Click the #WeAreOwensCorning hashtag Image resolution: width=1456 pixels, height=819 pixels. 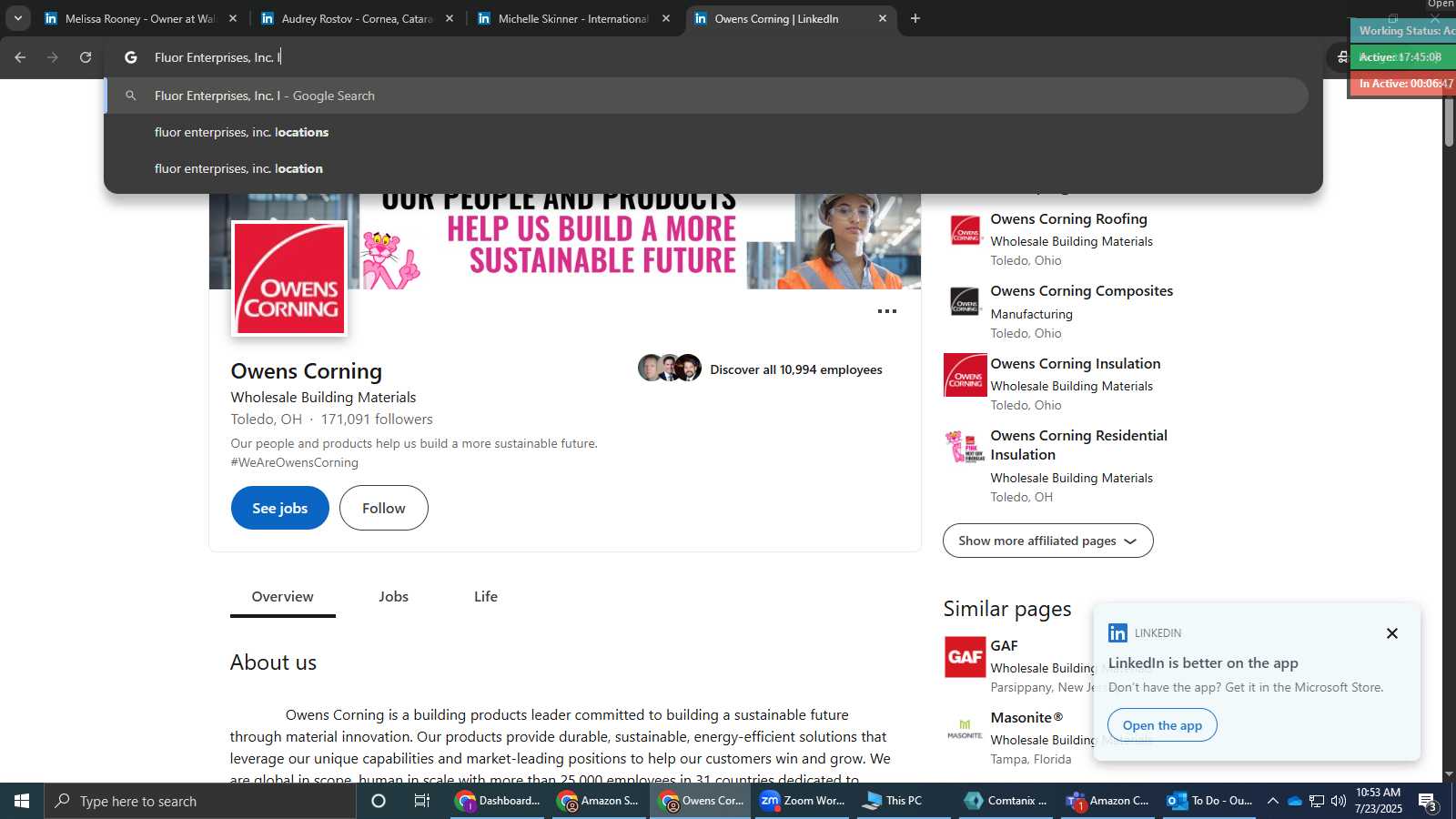click(x=294, y=462)
